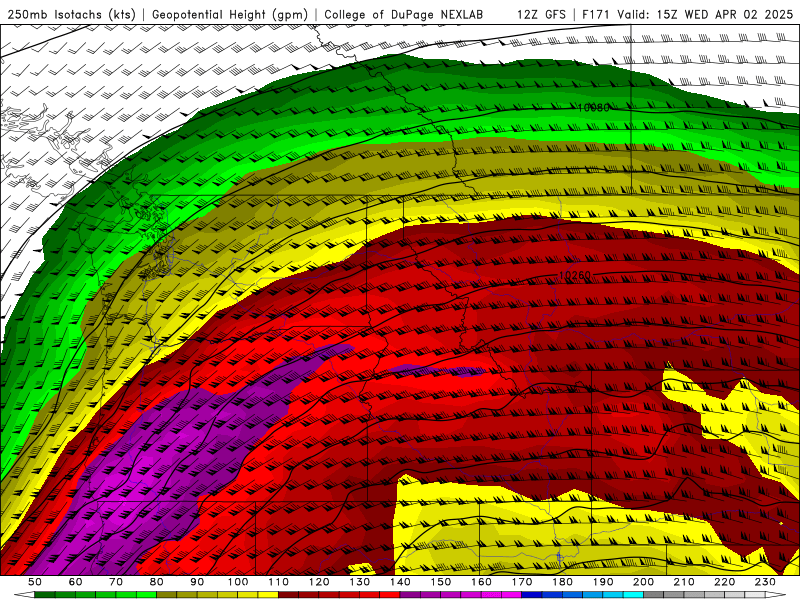Click the 230 value on the color scale
800x600 pixels.
click(x=766, y=582)
